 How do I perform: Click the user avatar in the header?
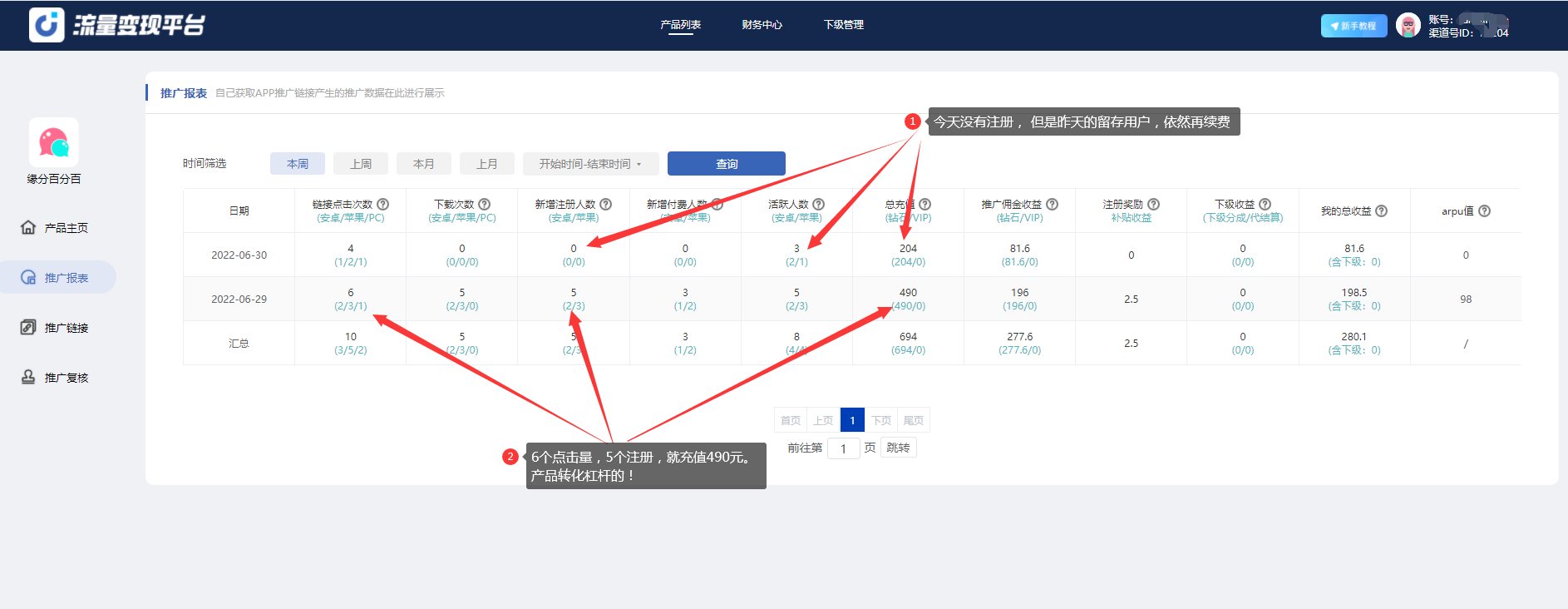tap(1408, 26)
